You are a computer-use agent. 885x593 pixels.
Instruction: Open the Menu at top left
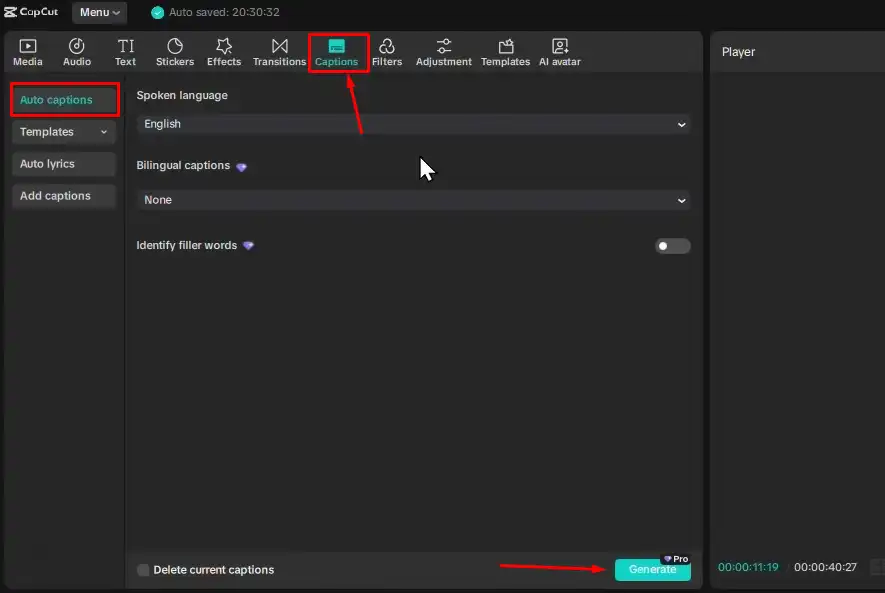click(x=98, y=12)
